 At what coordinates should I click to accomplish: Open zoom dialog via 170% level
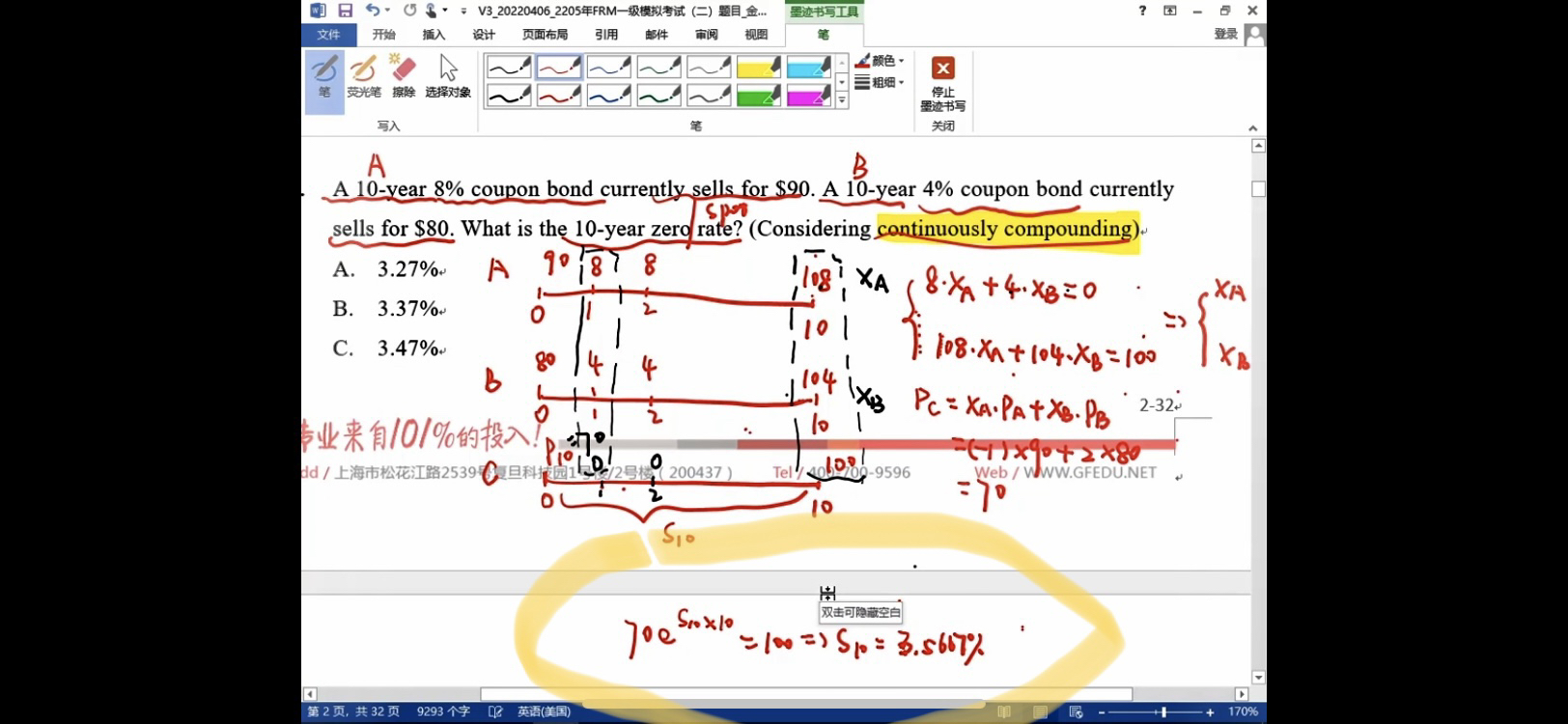(x=1243, y=711)
